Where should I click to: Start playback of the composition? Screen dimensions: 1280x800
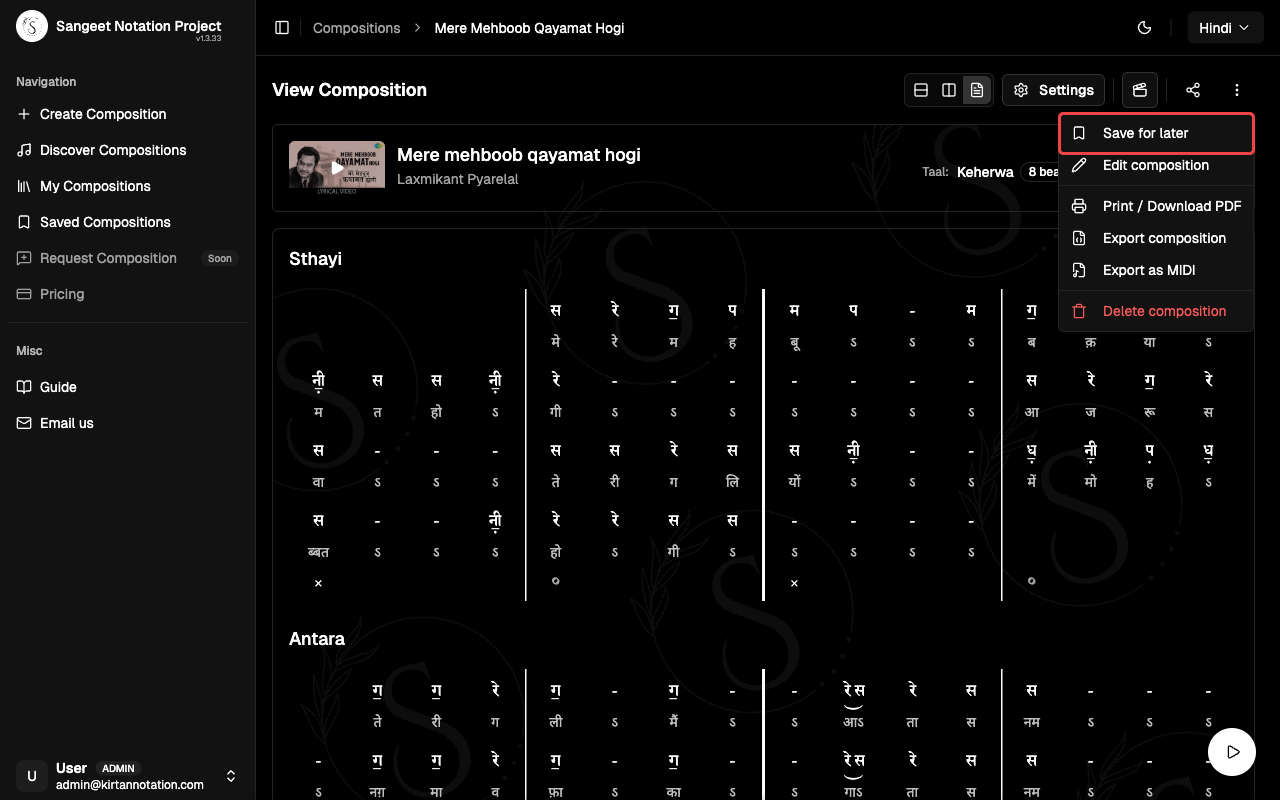pyautogui.click(x=1232, y=751)
